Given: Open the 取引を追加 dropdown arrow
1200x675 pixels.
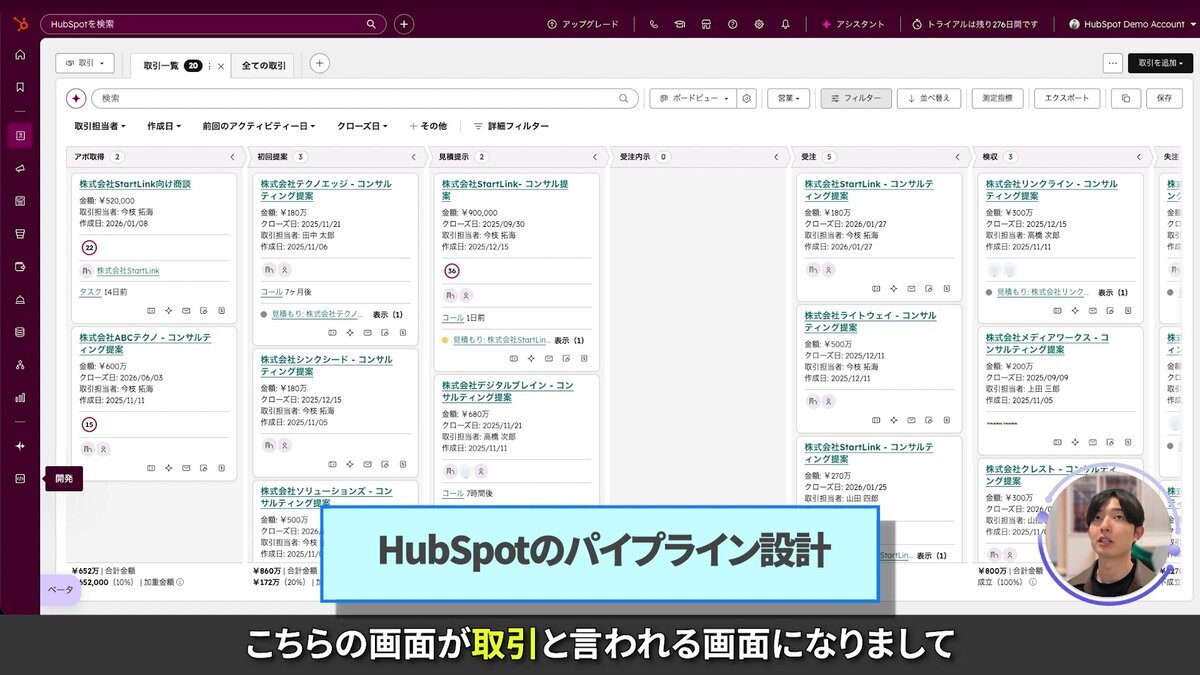Looking at the screenshot, I should pos(1183,62).
